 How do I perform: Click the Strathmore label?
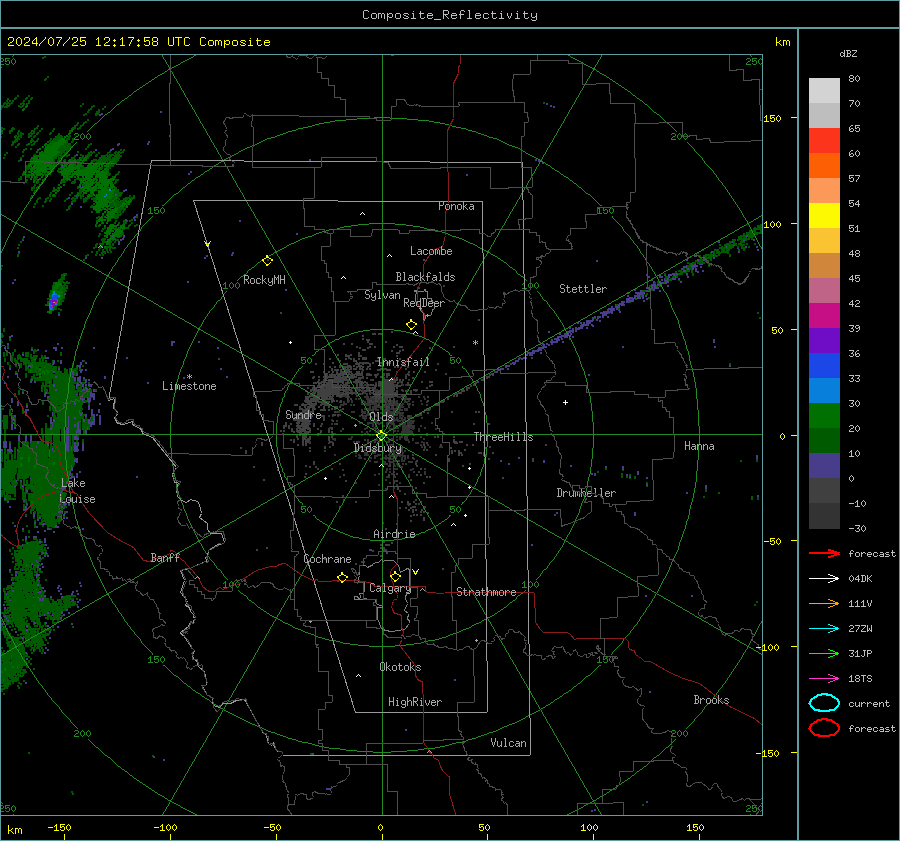[486, 592]
